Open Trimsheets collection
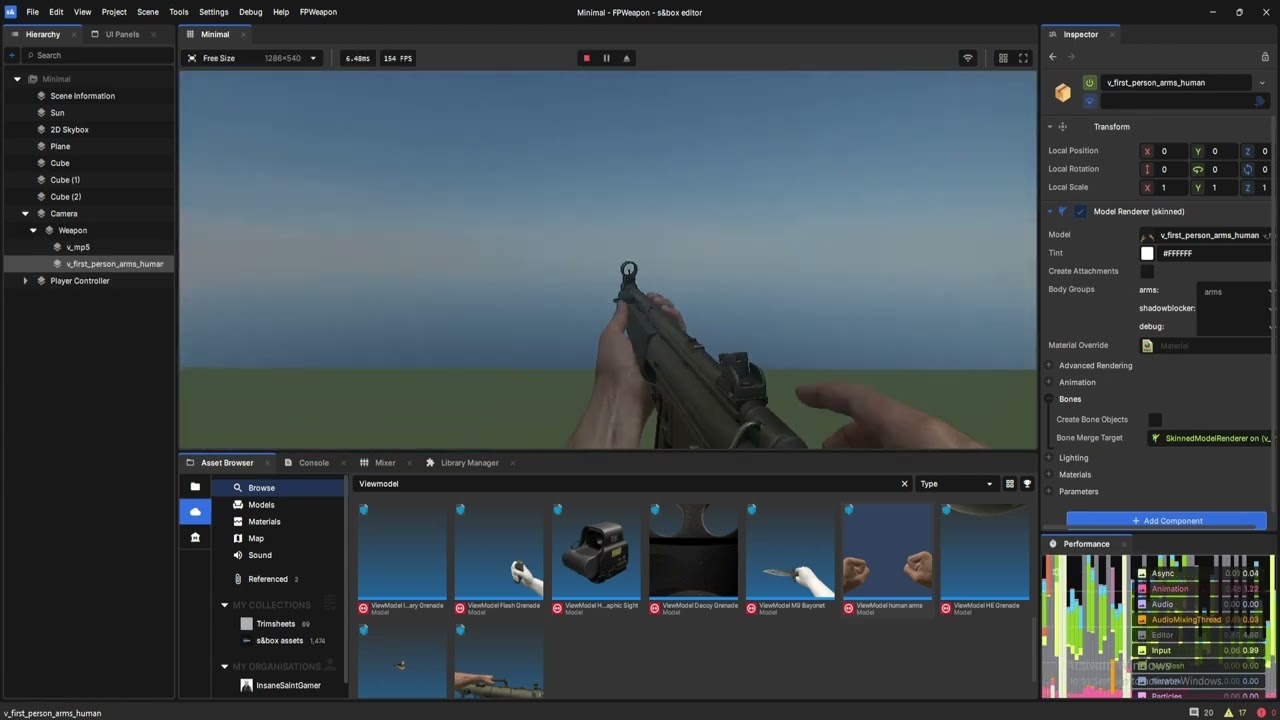 pos(275,624)
